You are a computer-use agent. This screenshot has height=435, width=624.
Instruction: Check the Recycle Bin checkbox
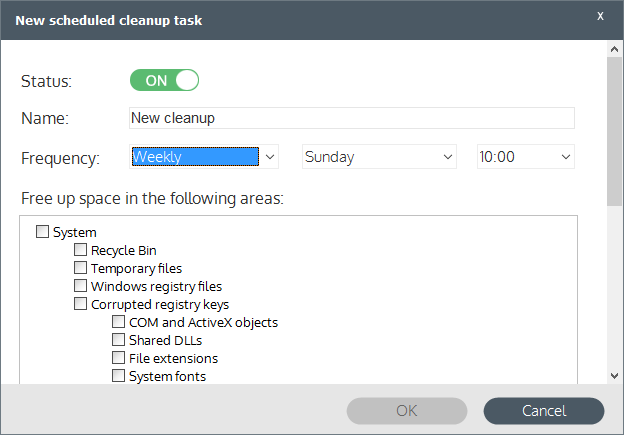pyautogui.click(x=80, y=250)
